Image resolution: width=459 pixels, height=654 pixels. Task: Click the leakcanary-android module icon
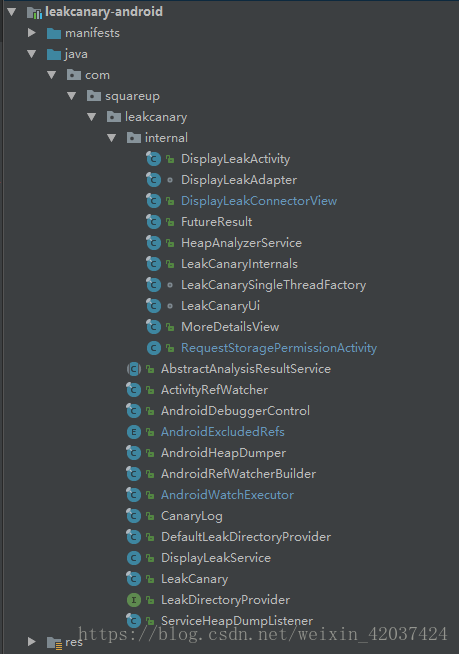(34, 13)
